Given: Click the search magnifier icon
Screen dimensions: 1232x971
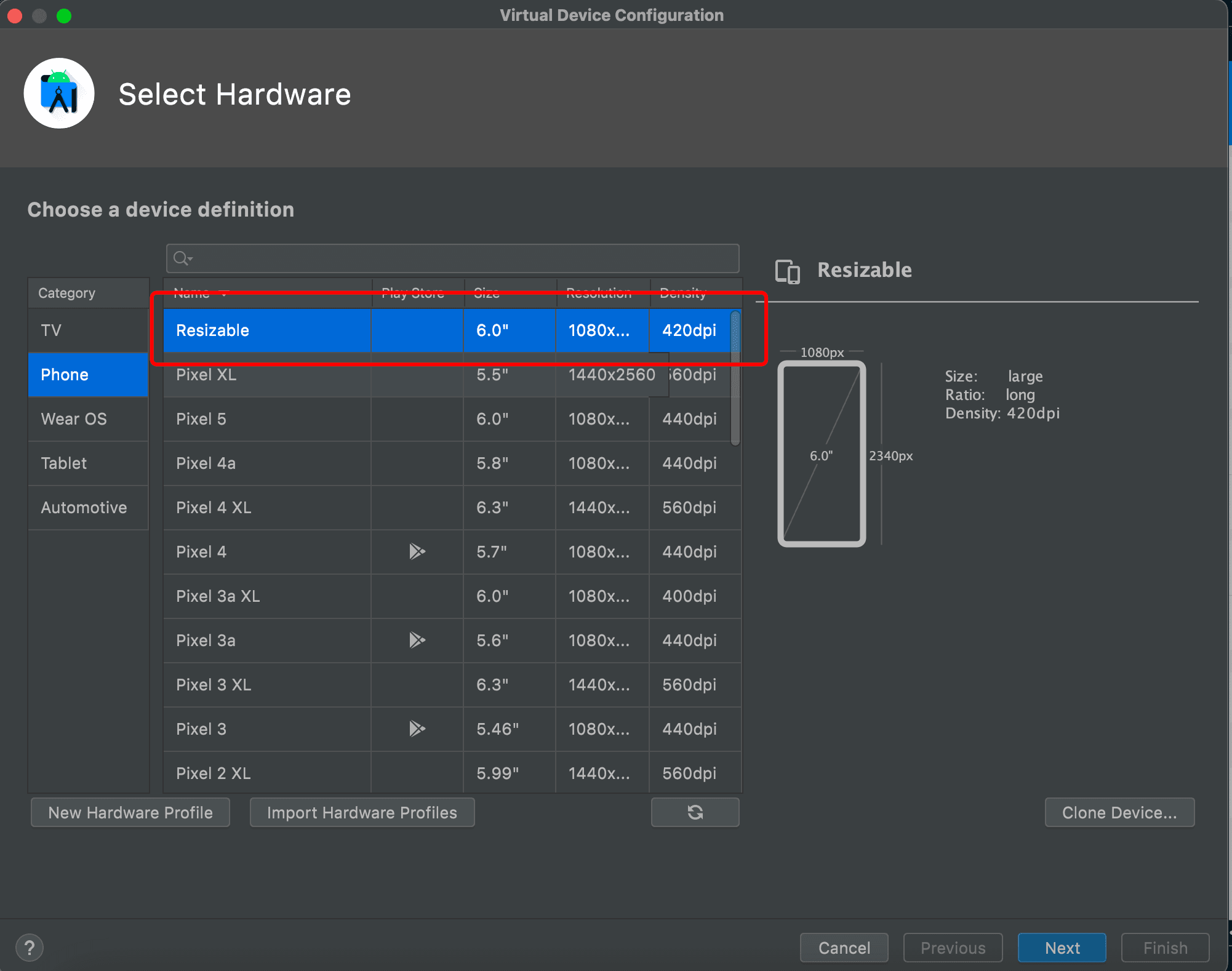Looking at the screenshot, I should coord(182,258).
